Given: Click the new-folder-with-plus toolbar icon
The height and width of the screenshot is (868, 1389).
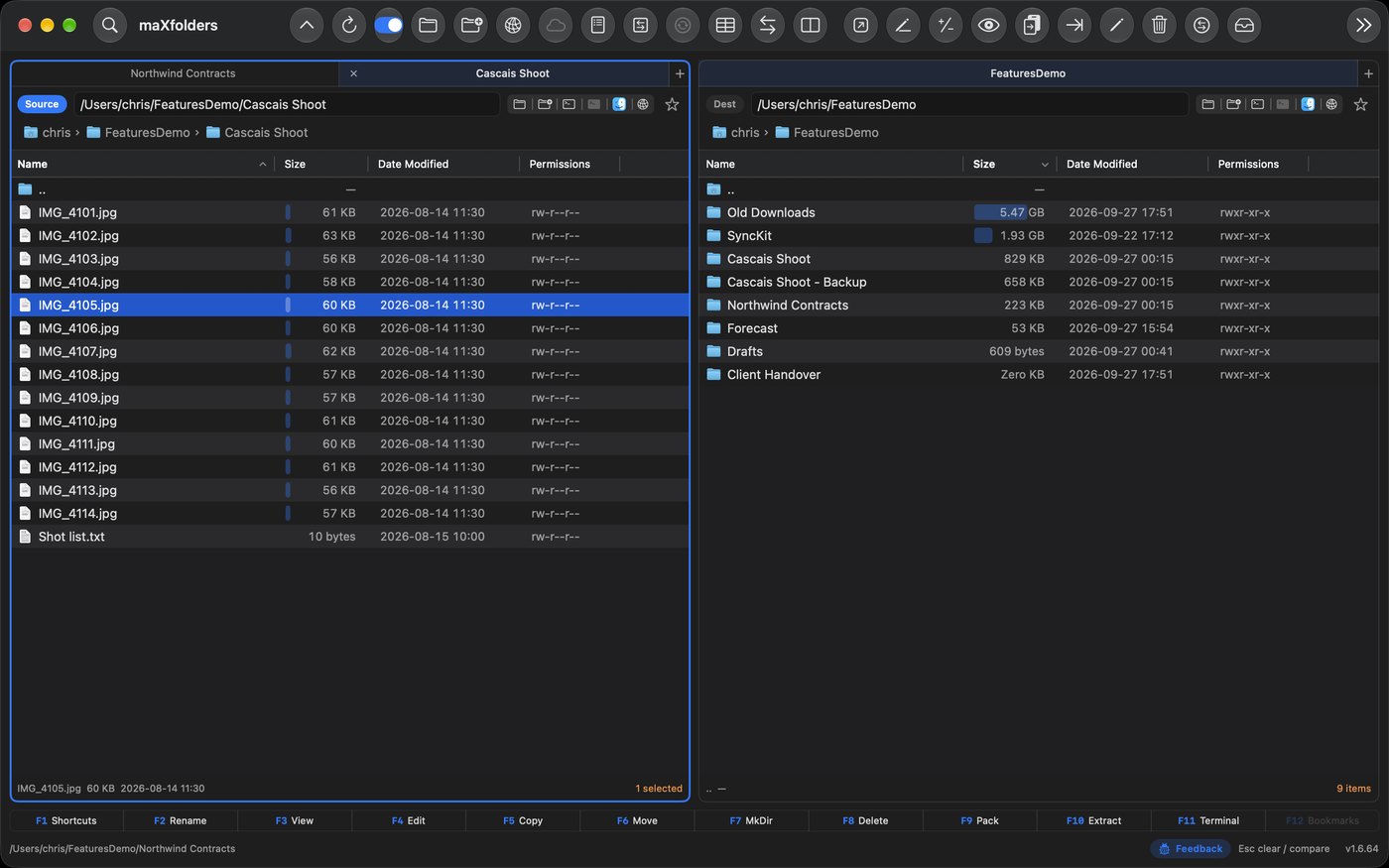Looking at the screenshot, I should [x=471, y=26].
